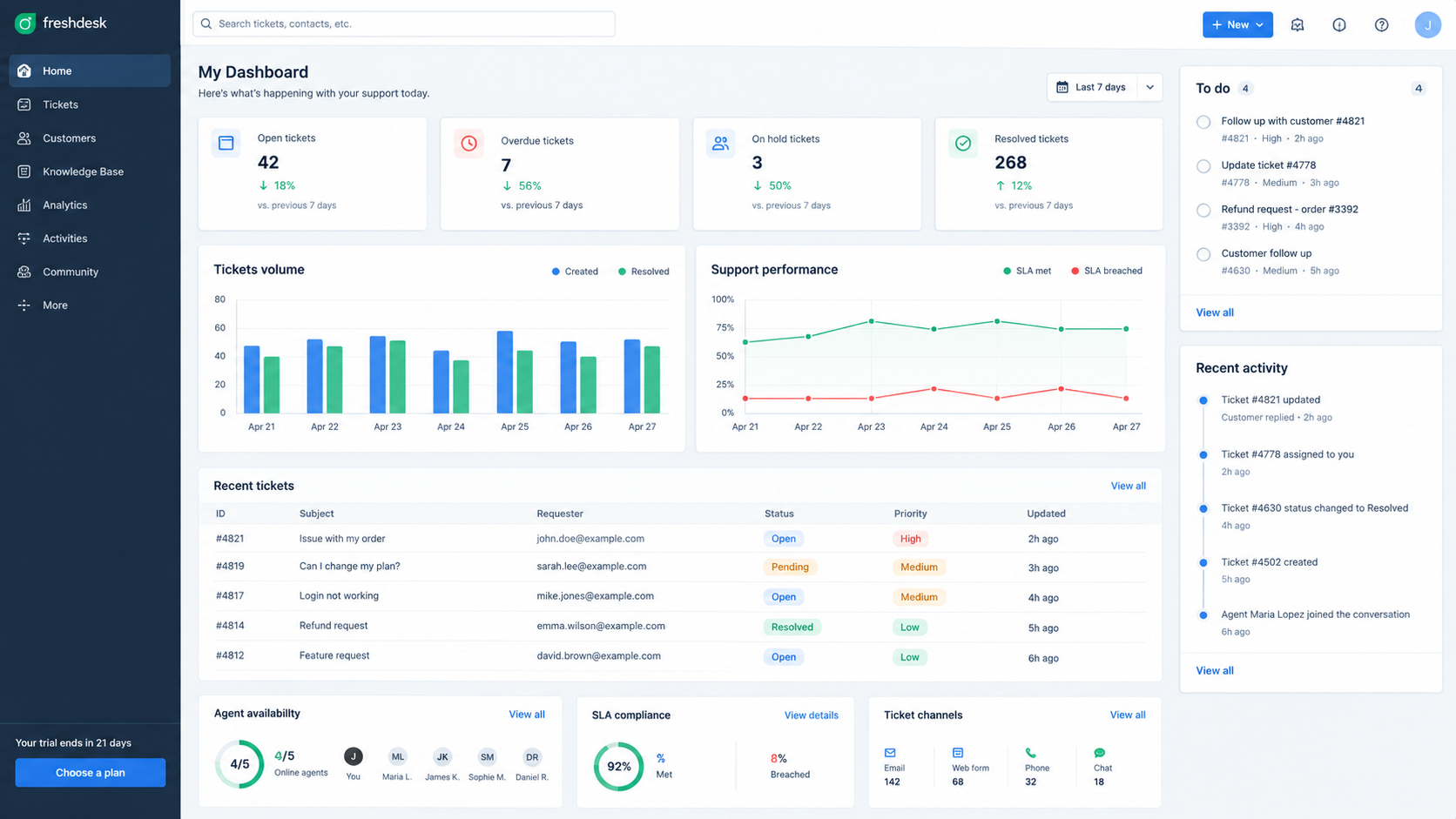
Task: Click View all under To do list
Action: [1215, 312]
